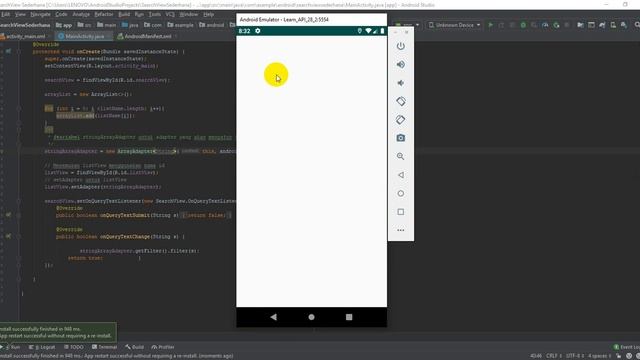Image resolution: width=640 pixels, height=360 pixels.
Task: Click the emulator sidebar Back triangle
Action: click(401, 175)
